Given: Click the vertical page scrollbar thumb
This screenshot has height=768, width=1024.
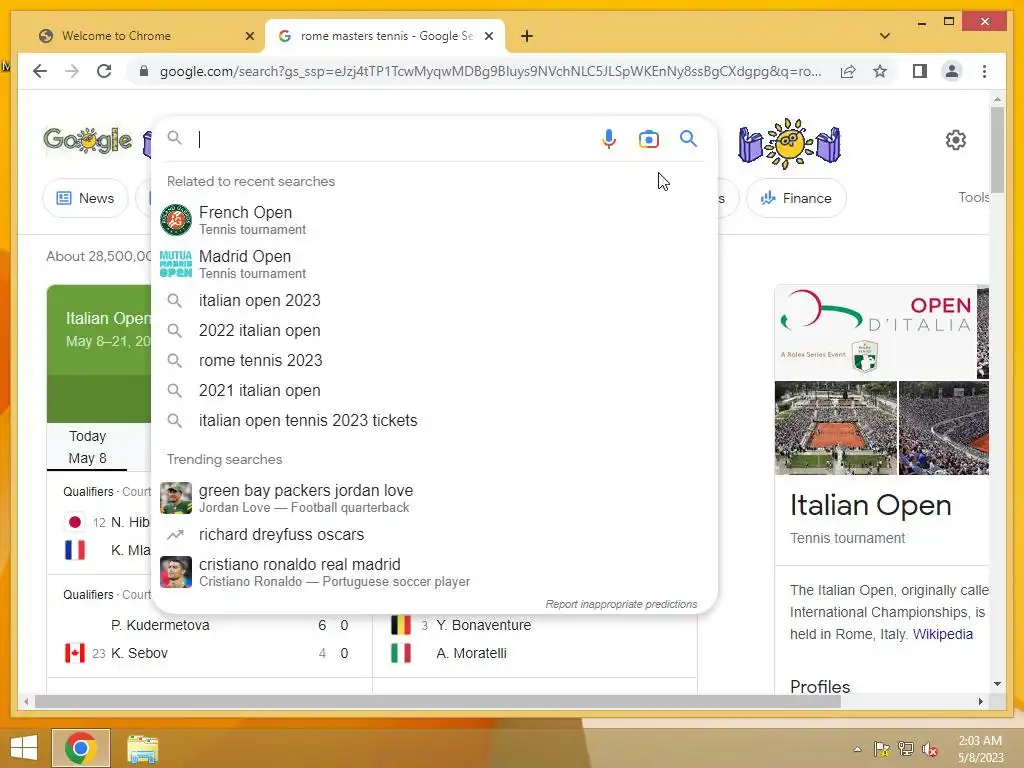Looking at the screenshot, I should [997, 149].
